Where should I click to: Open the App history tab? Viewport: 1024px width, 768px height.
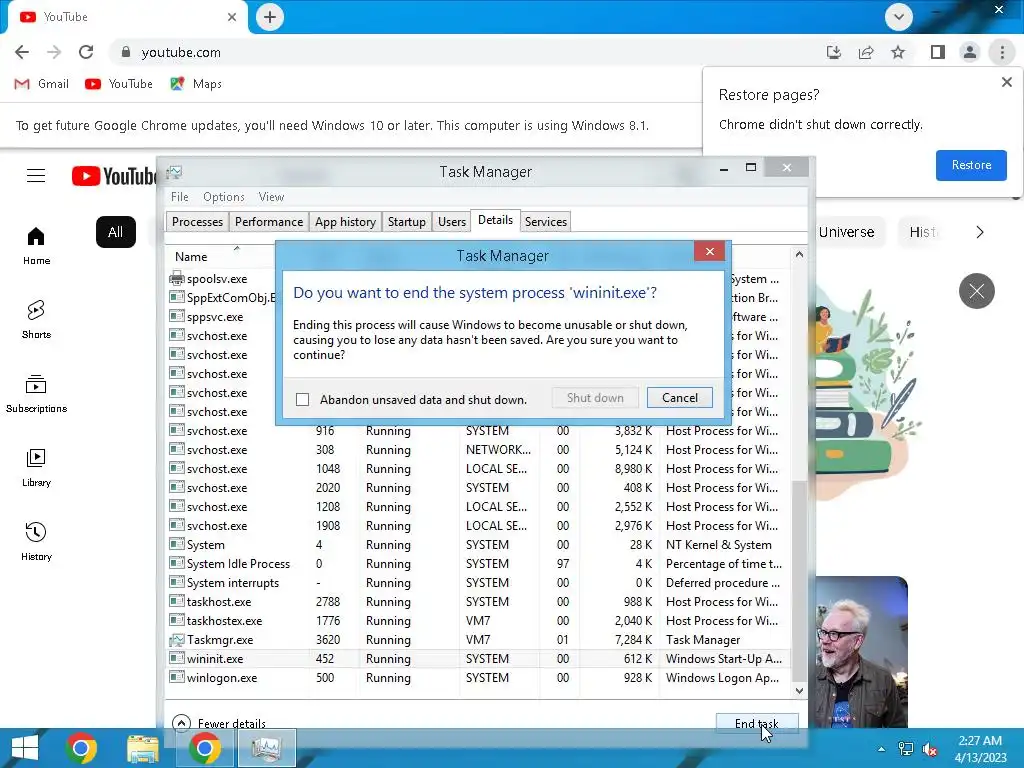click(x=345, y=221)
